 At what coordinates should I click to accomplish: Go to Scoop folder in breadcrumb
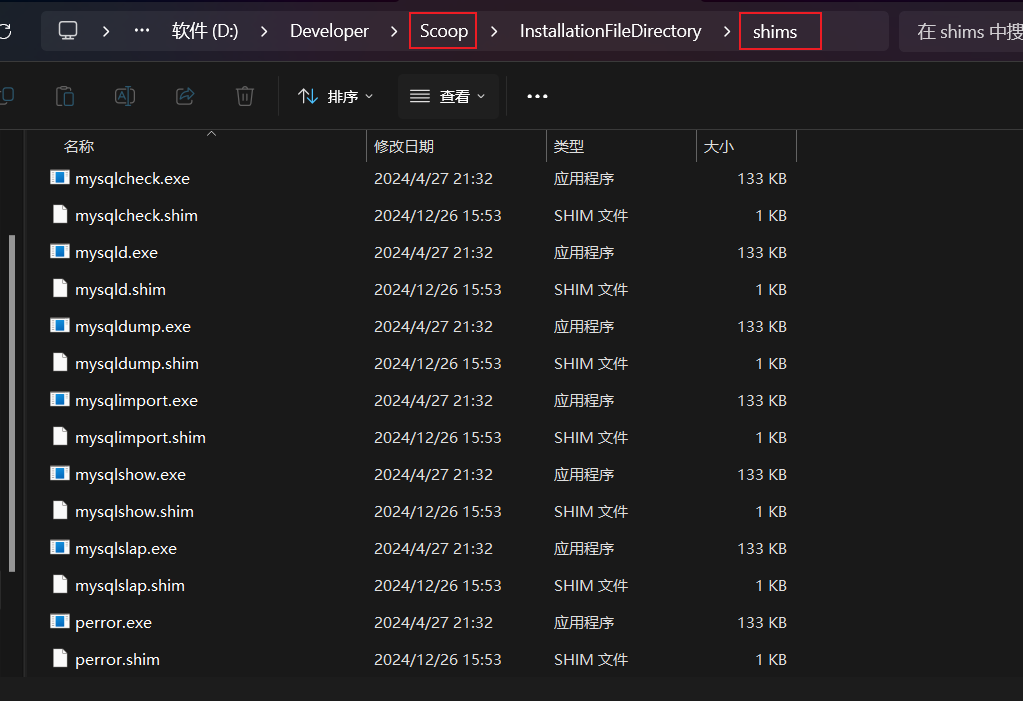click(x=444, y=31)
